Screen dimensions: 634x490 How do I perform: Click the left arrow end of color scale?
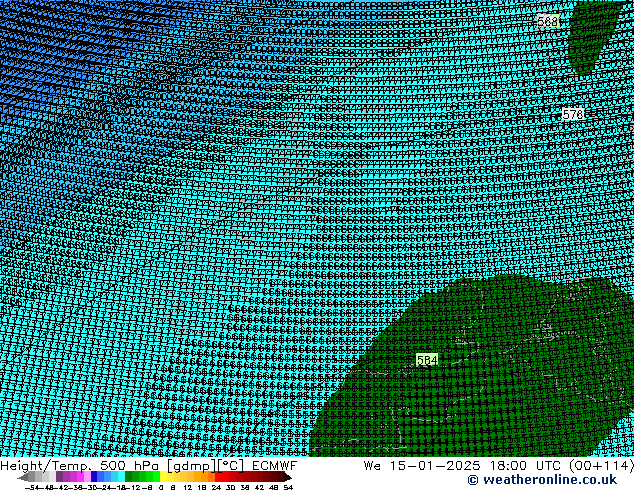pos(23,477)
